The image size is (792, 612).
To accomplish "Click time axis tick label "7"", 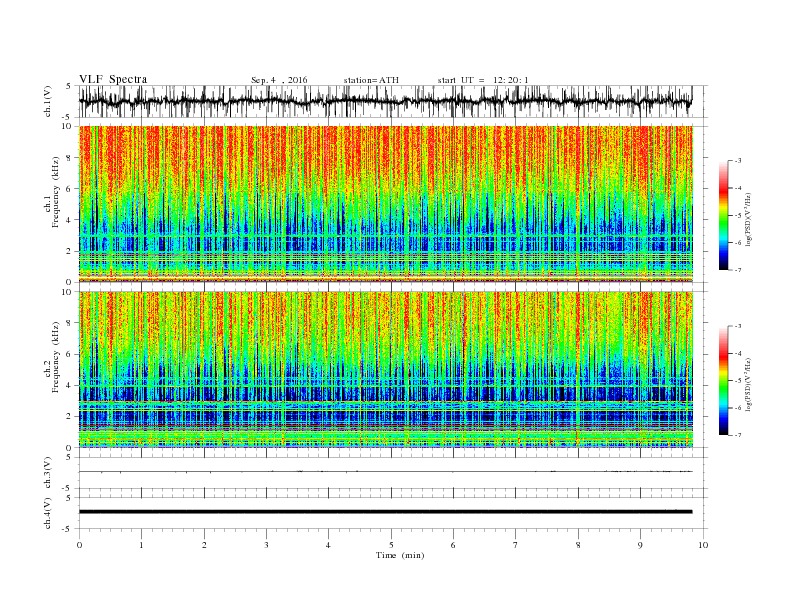I will pos(516,545).
